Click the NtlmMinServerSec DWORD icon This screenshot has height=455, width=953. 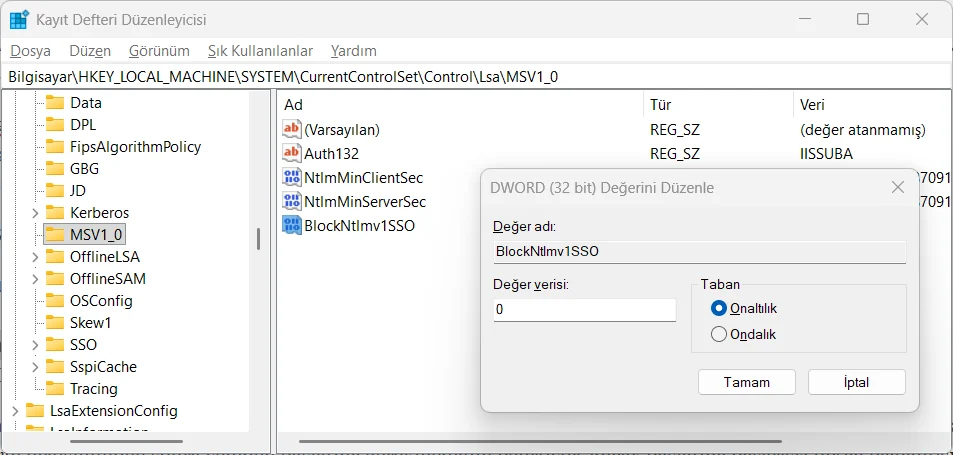[292, 201]
